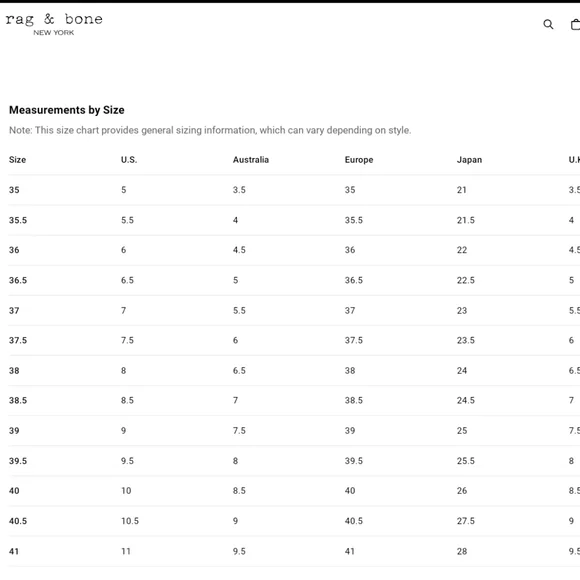Open the shopping bag icon
The width and height of the screenshot is (580, 580).
[x=575, y=24]
